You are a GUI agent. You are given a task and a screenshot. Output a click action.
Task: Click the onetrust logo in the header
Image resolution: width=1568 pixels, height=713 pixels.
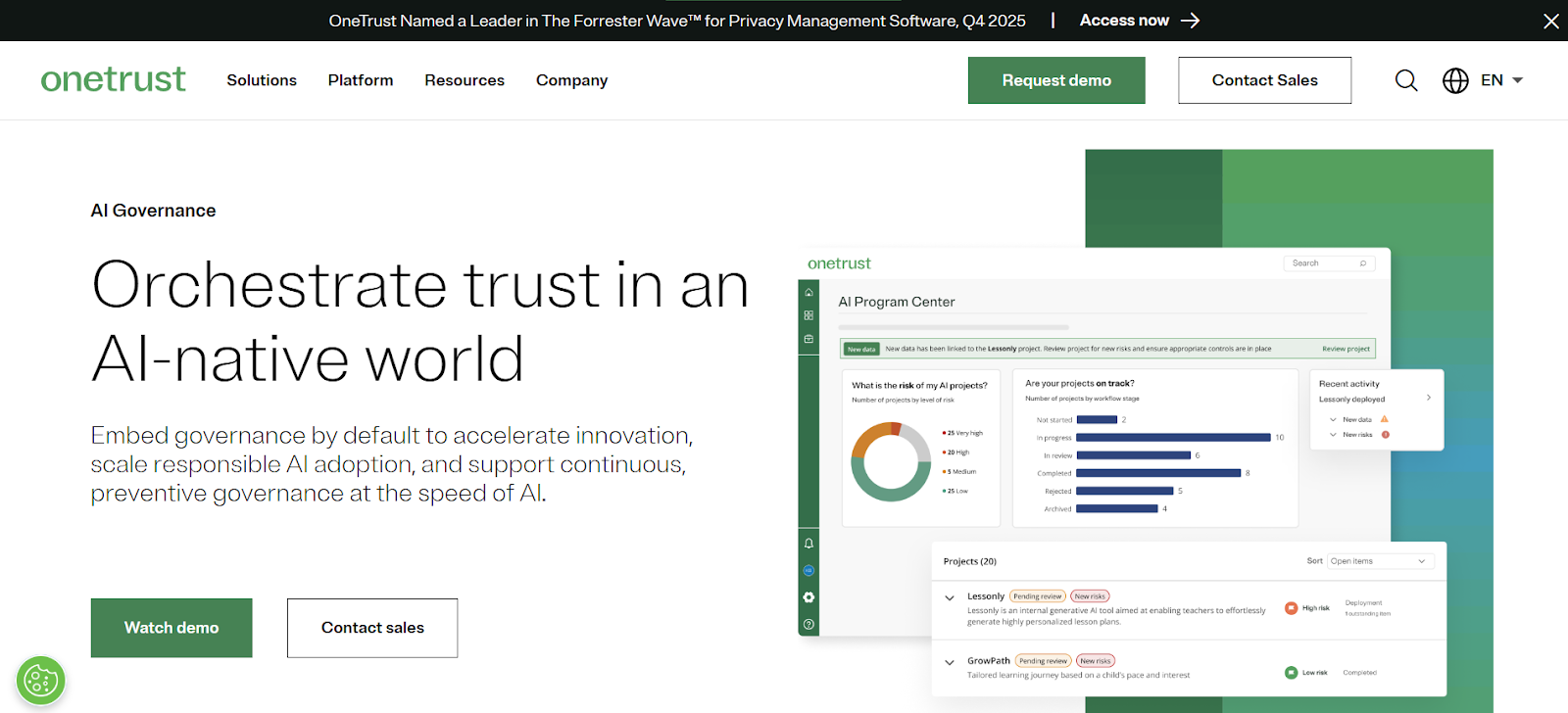pos(113,79)
